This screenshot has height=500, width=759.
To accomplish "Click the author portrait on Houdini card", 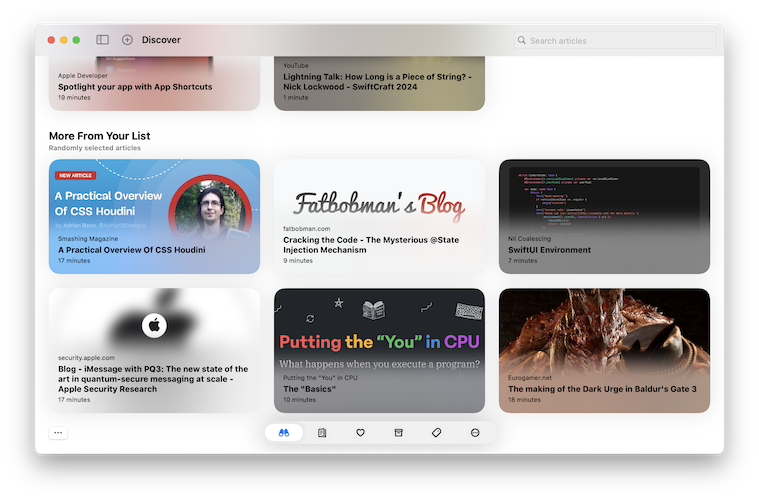I will pos(210,211).
